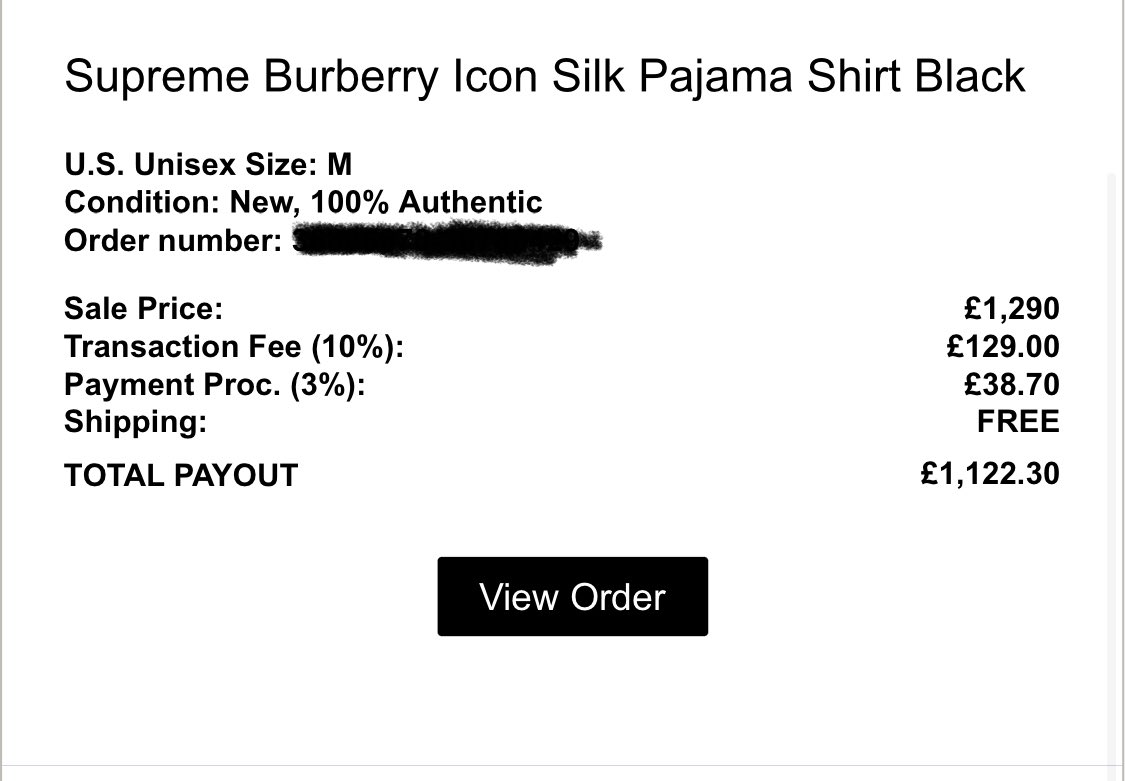Click the TOTAL PAYOUT label

coord(181,475)
